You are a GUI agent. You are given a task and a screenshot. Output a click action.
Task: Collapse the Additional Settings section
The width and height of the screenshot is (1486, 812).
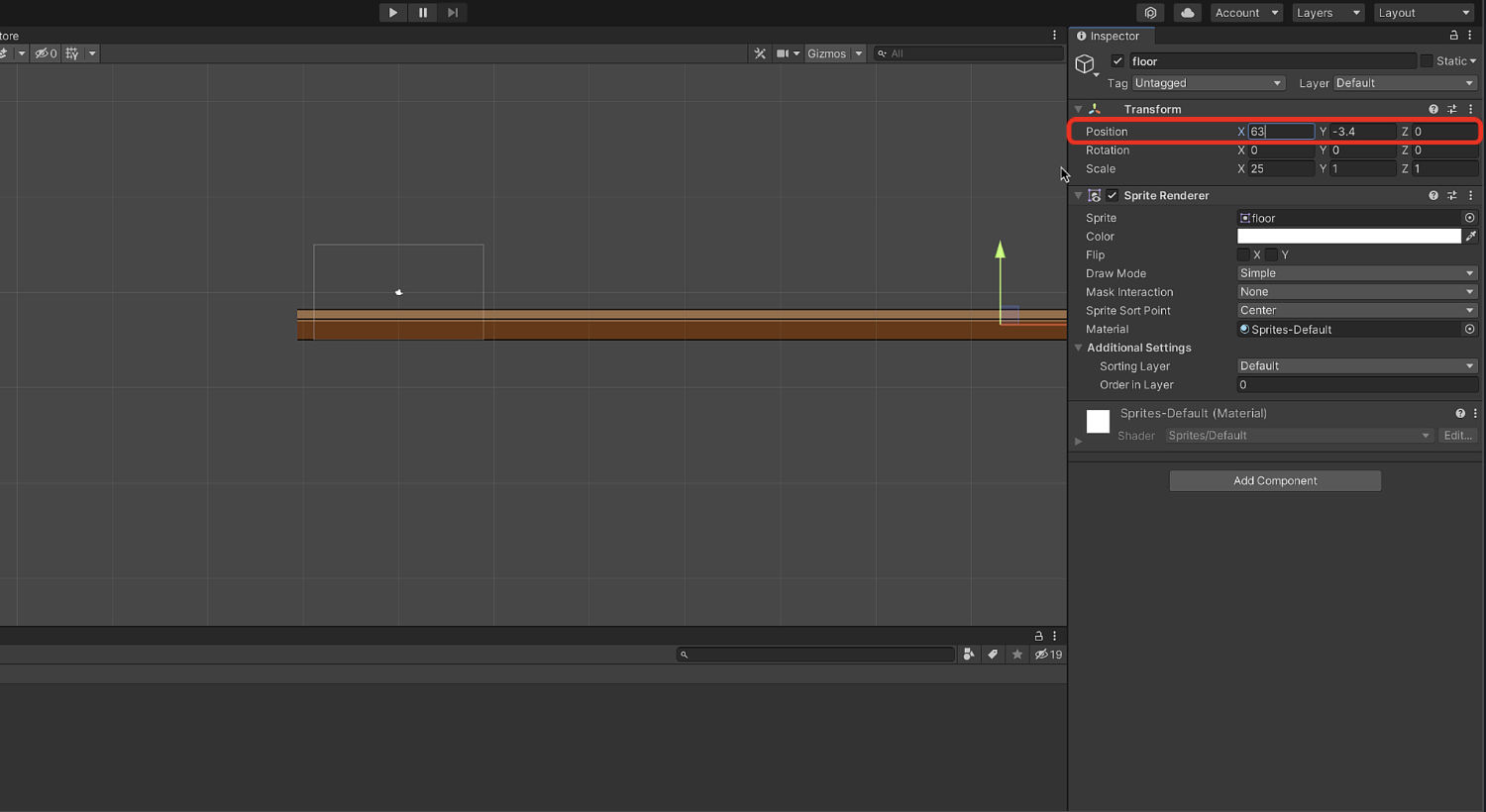1079,348
